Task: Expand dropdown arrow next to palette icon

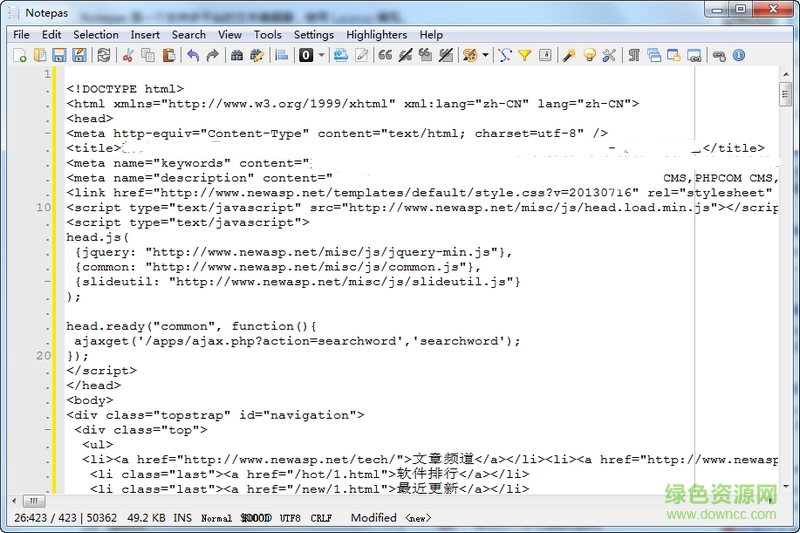Action: 485,55
